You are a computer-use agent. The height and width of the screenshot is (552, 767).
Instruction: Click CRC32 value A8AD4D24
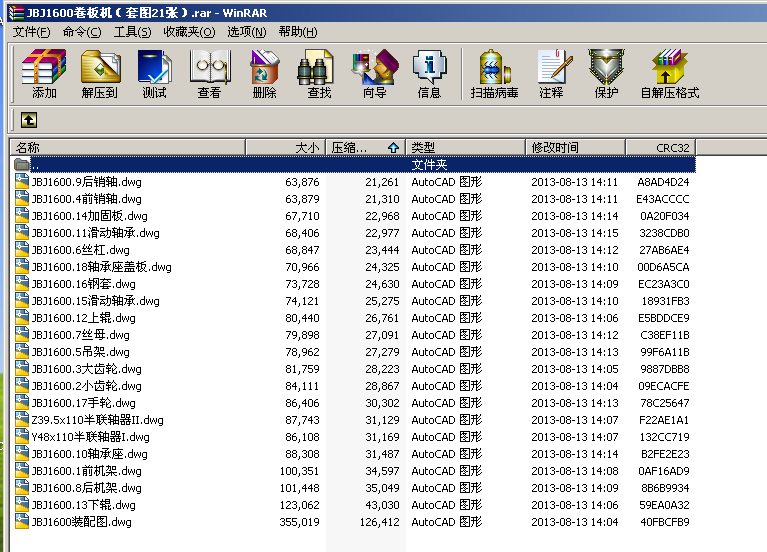point(663,182)
